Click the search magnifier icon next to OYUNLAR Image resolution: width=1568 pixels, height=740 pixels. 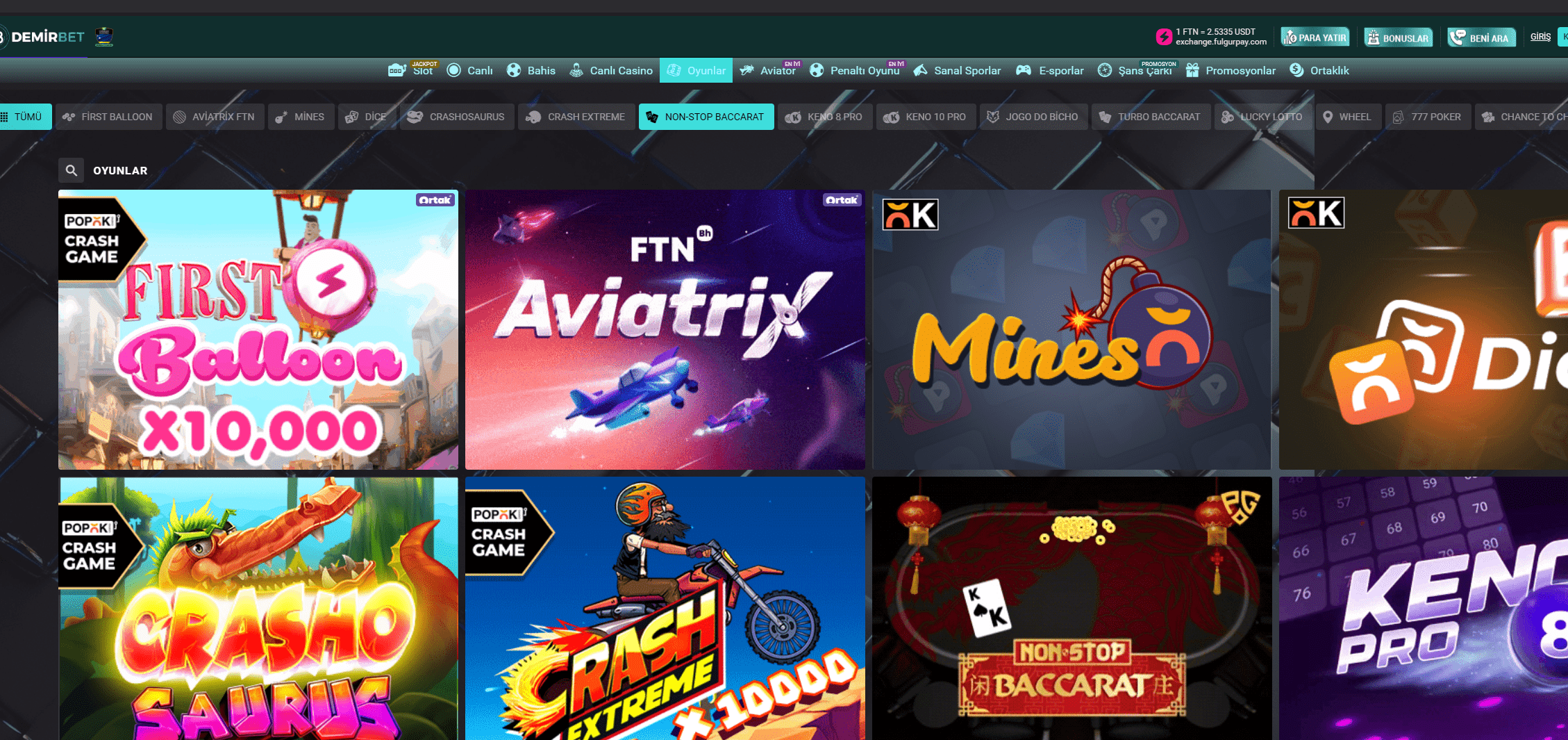click(x=71, y=170)
